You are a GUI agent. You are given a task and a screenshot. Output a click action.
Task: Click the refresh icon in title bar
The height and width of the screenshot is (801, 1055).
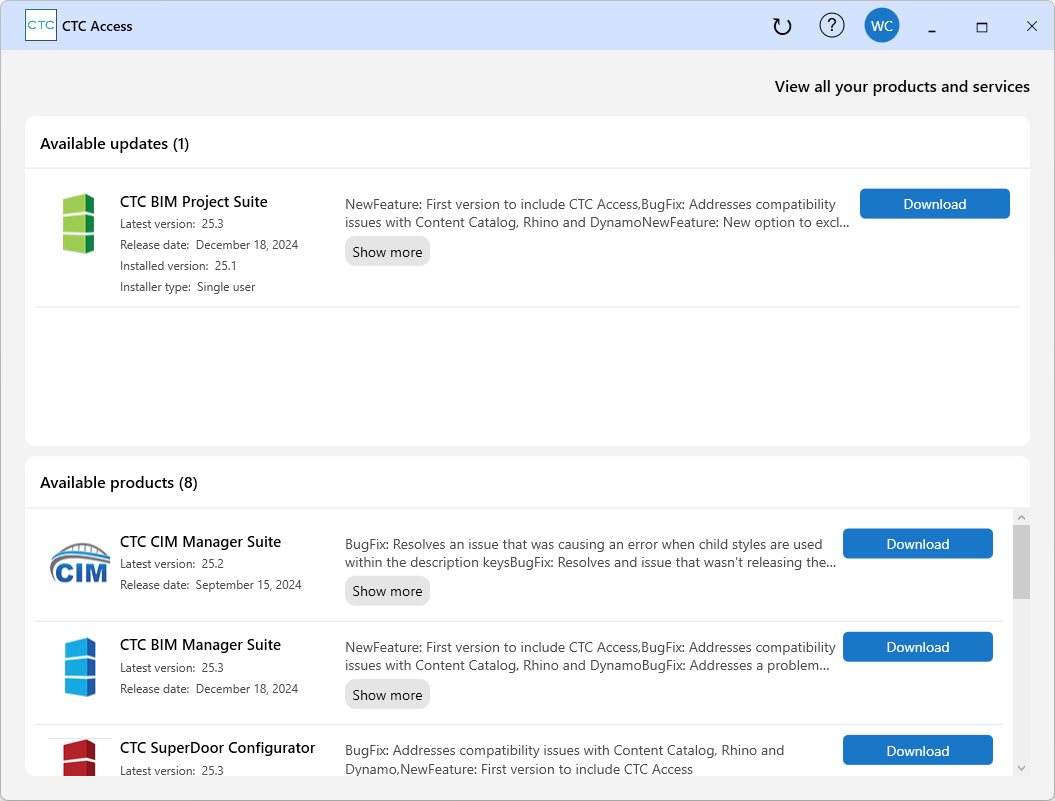click(782, 27)
